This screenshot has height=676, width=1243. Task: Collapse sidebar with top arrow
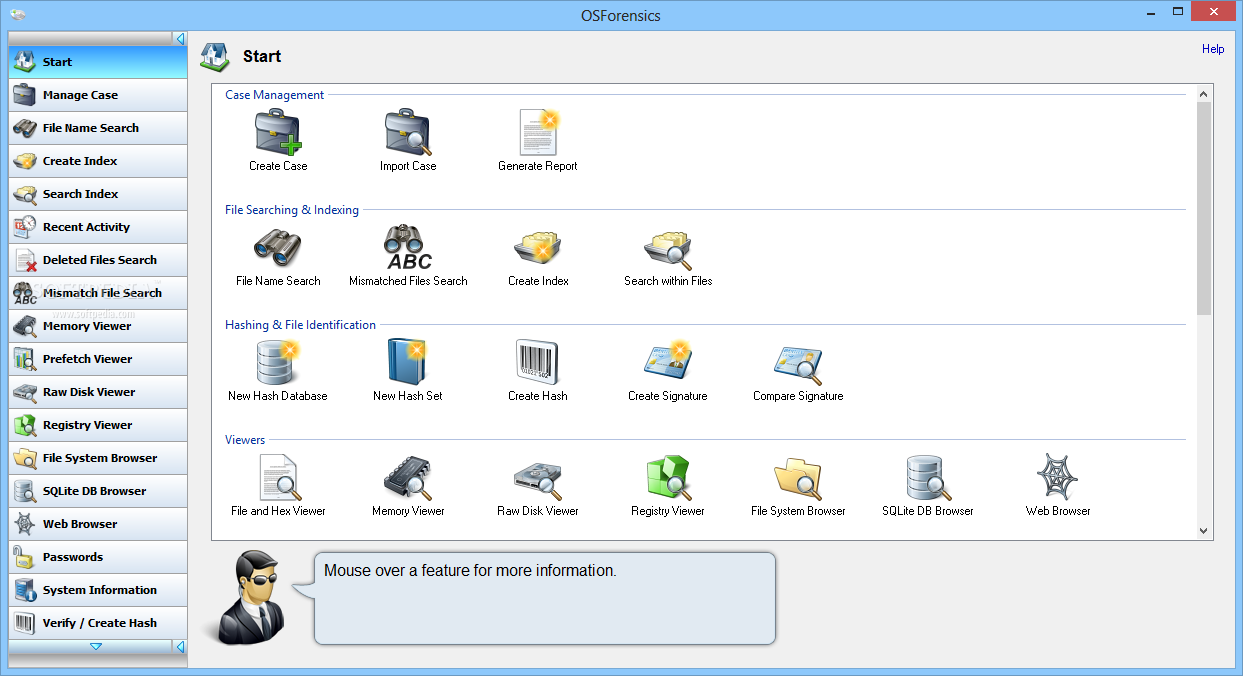point(180,39)
